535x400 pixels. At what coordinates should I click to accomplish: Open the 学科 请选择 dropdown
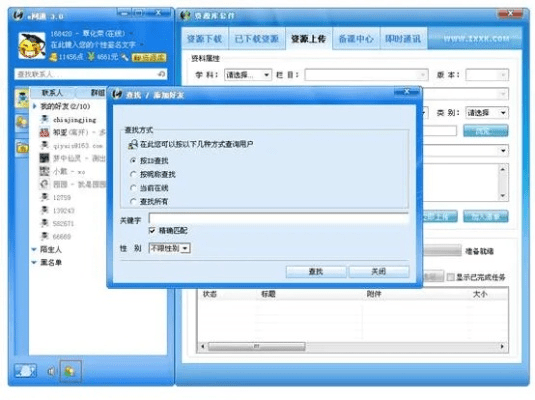coord(248,75)
